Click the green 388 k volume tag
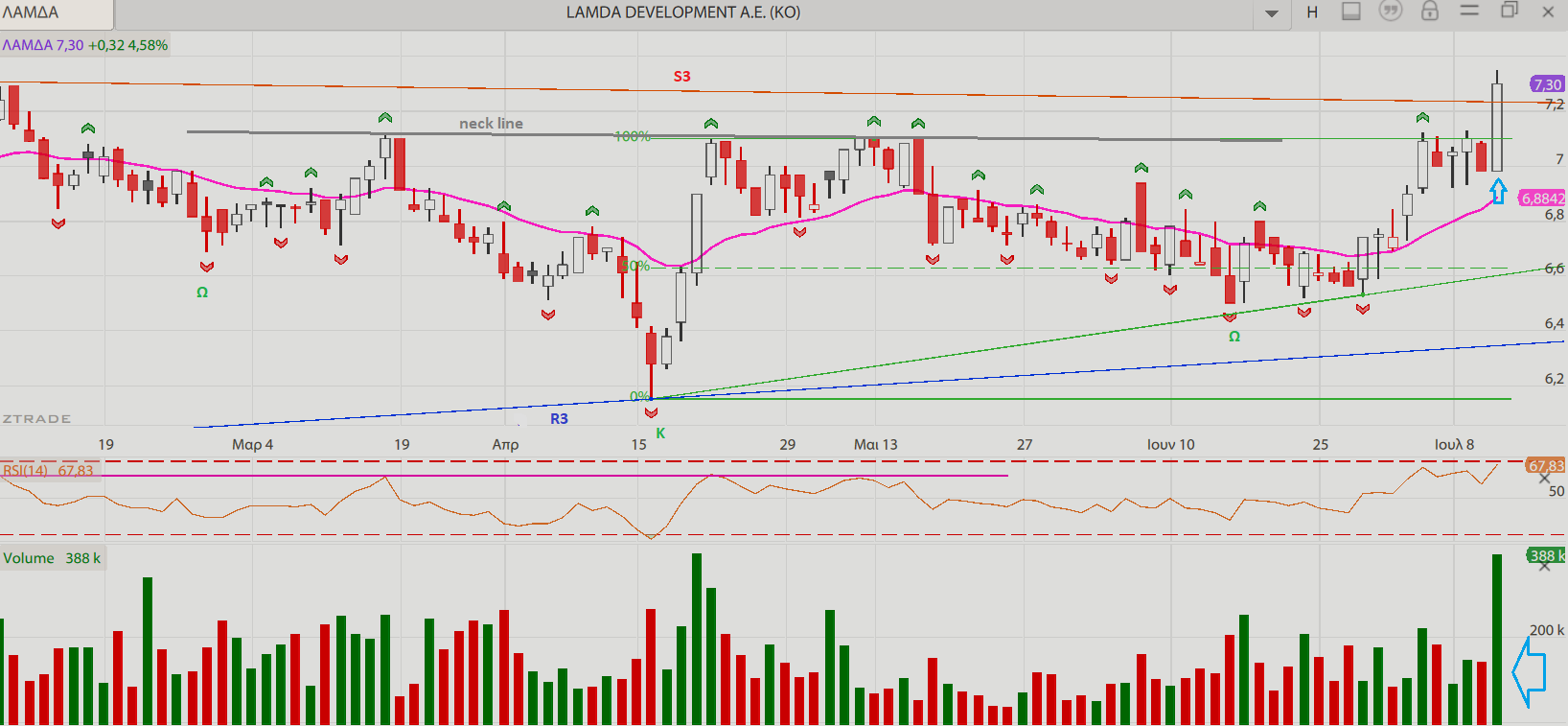This screenshot has width=1568, height=726. pos(1546,555)
